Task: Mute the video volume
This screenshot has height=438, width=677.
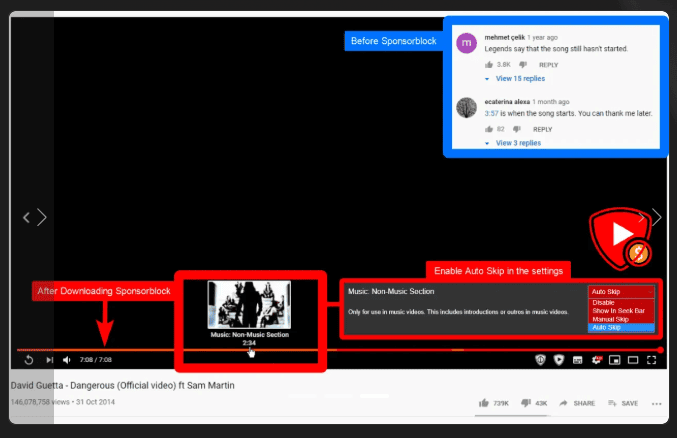Action: (x=66, y=360)
